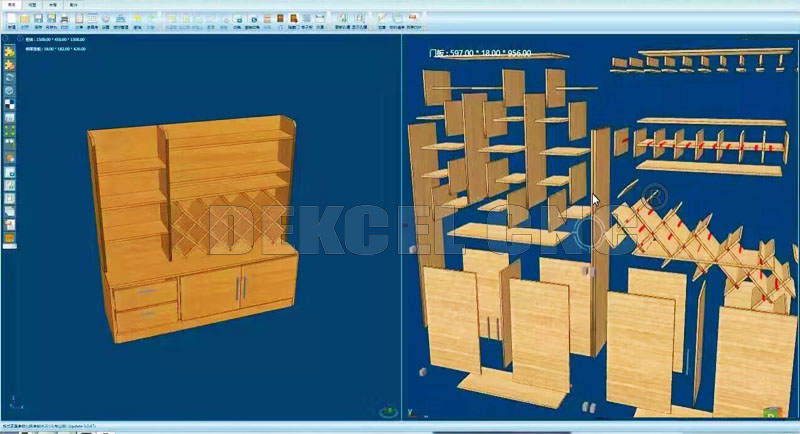Click the circular checkmark sidebar icon
Image resolution: width=800 pixels, height=434 pixels.
(x=9, y=91)
